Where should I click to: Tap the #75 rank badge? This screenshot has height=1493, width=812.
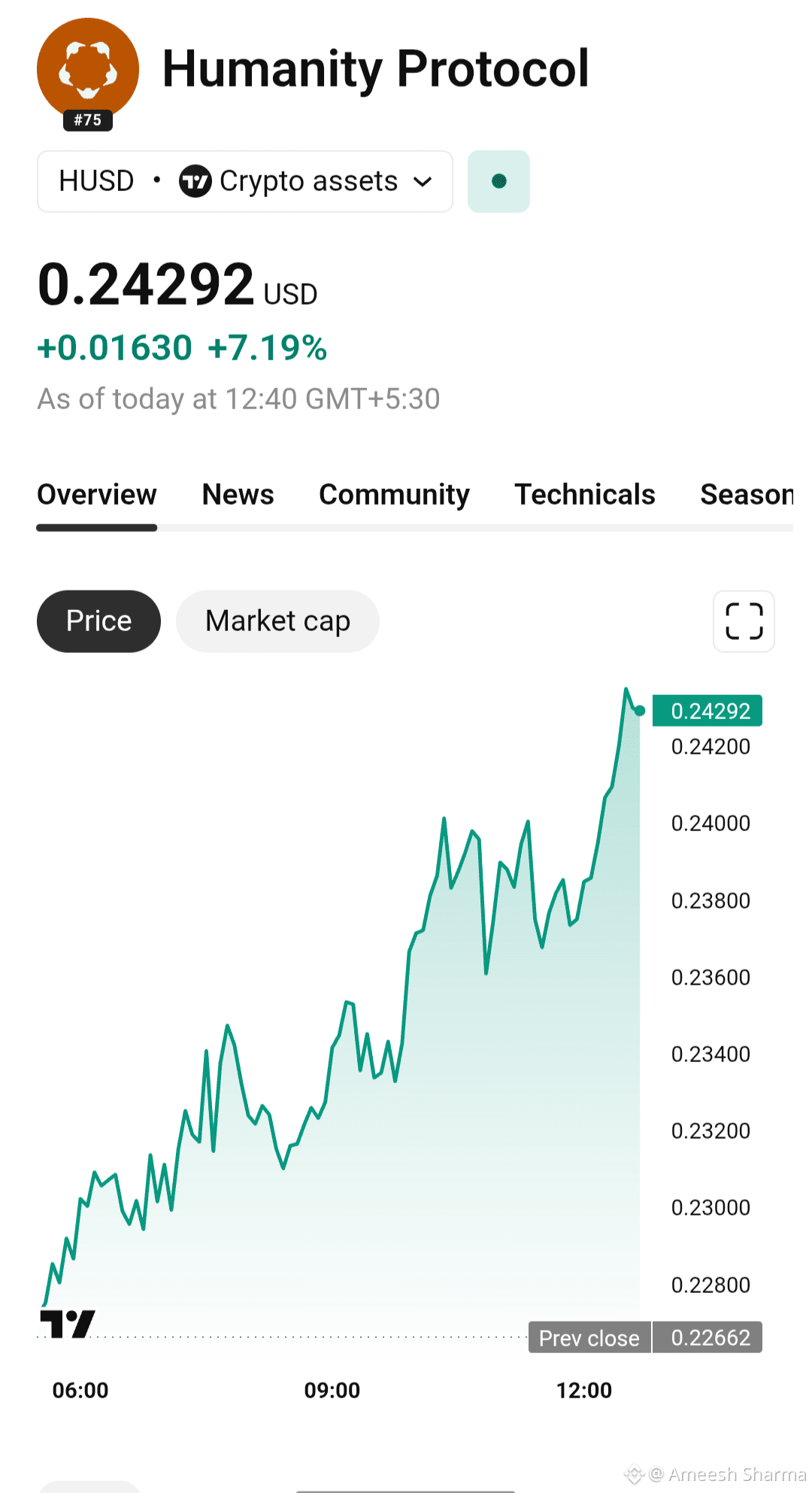pos(88,120)
